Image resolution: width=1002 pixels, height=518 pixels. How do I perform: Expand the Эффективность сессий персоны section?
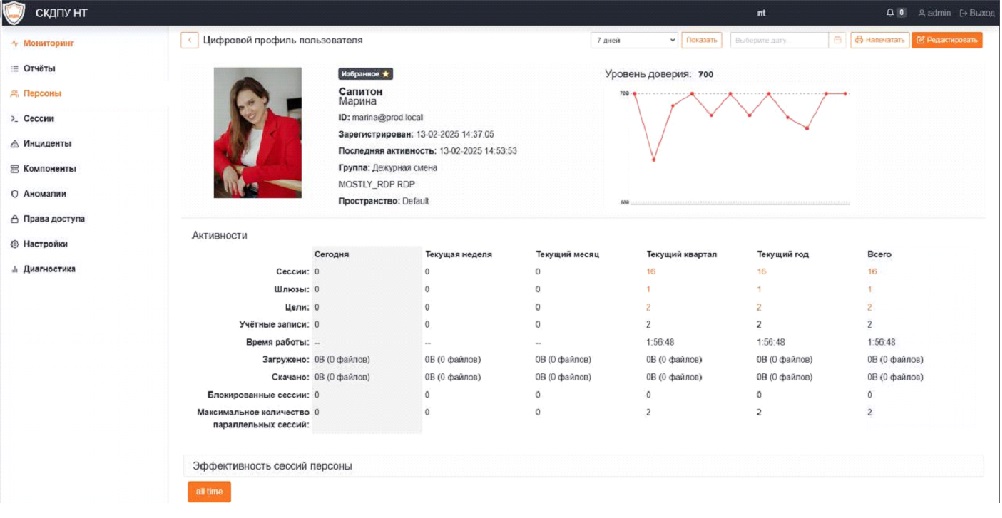(x=272, y=466)
